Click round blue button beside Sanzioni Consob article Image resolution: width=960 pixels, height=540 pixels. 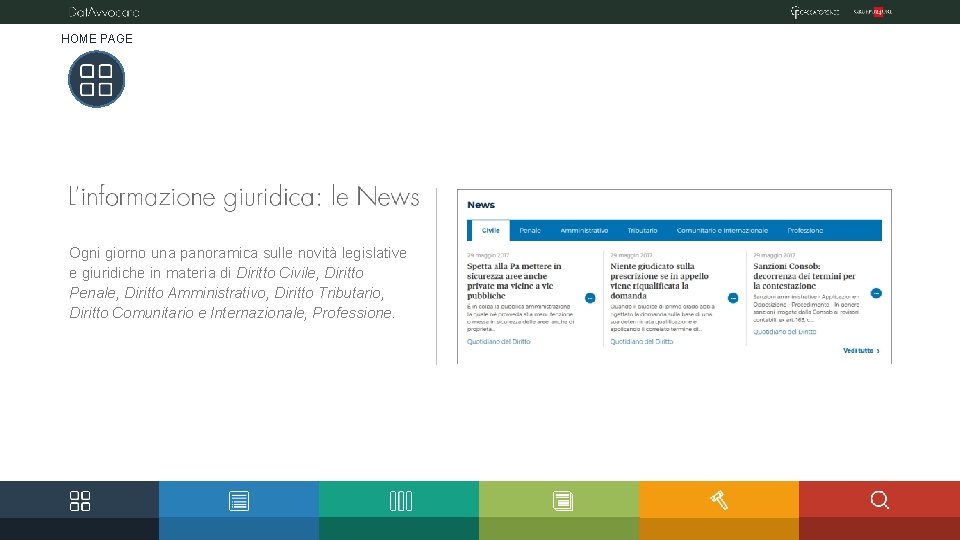pos(876,293)
